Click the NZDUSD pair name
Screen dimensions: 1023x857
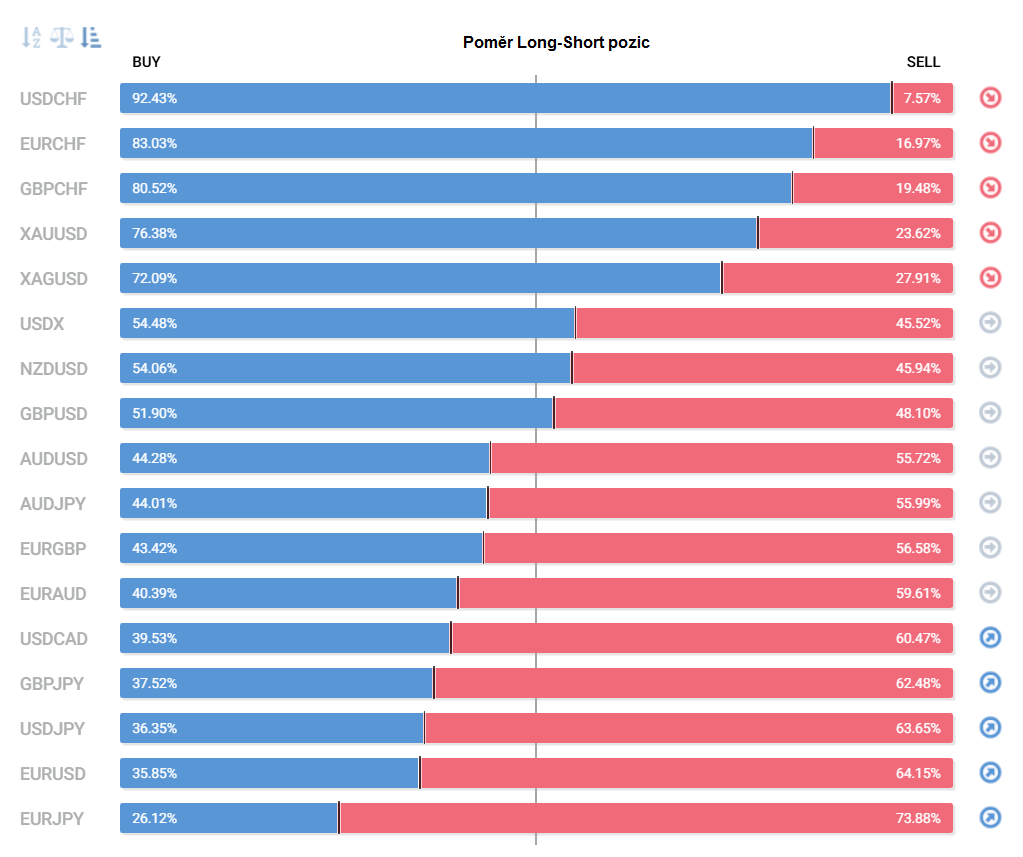point(54,368)
